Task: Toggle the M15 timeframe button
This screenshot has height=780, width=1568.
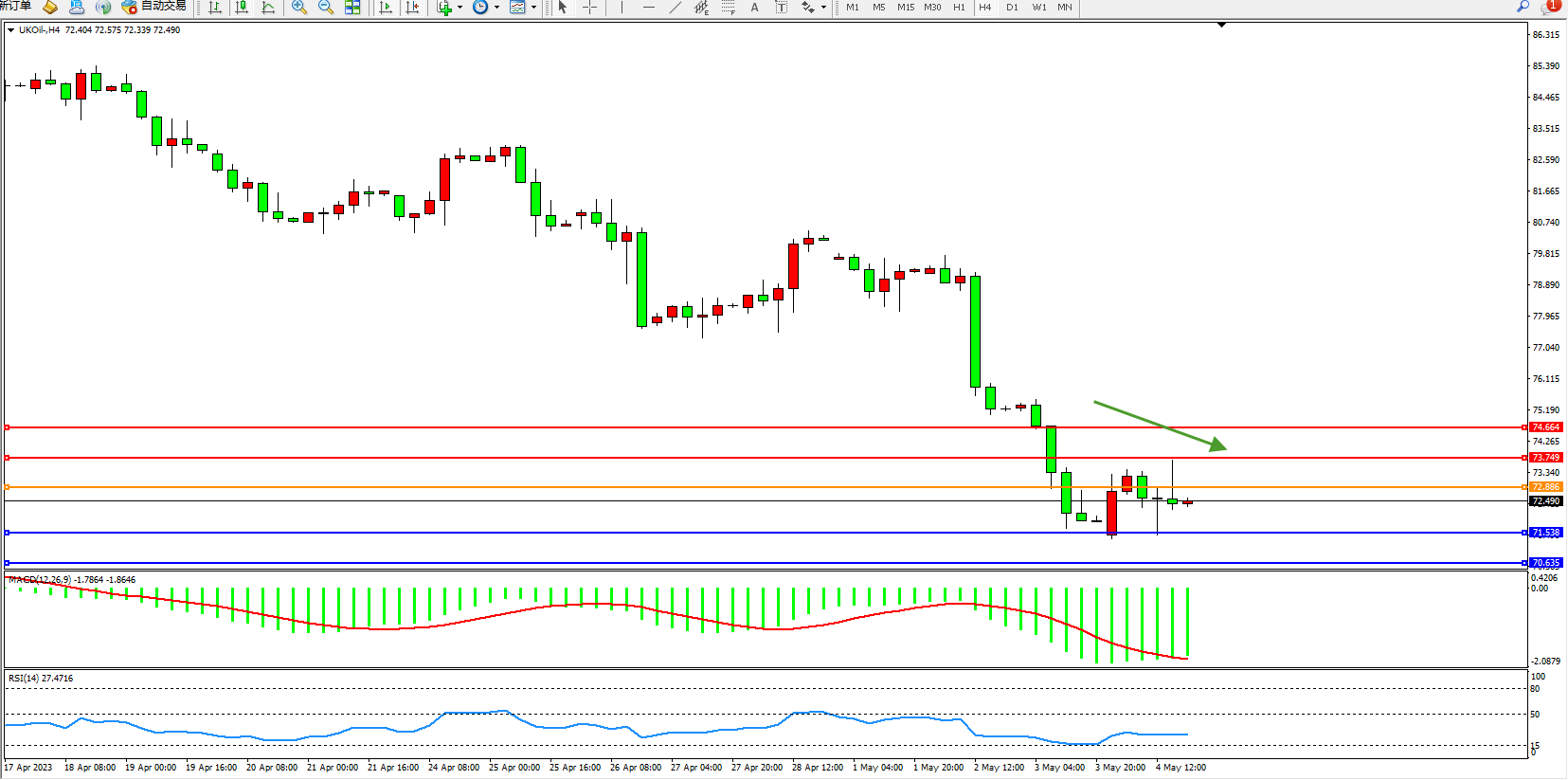Action: [906, 8]
